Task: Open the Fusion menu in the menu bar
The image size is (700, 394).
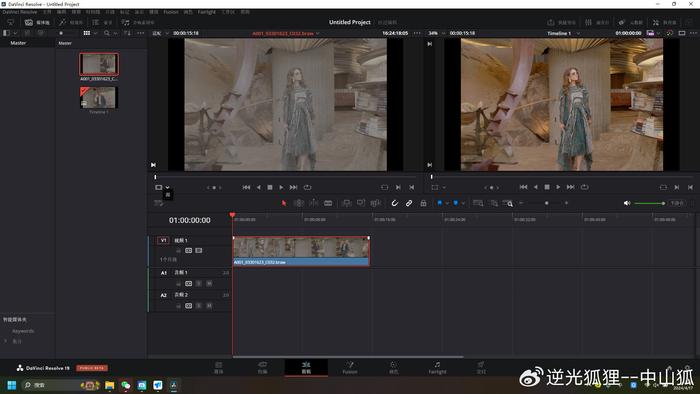Action: coord(171,12)
